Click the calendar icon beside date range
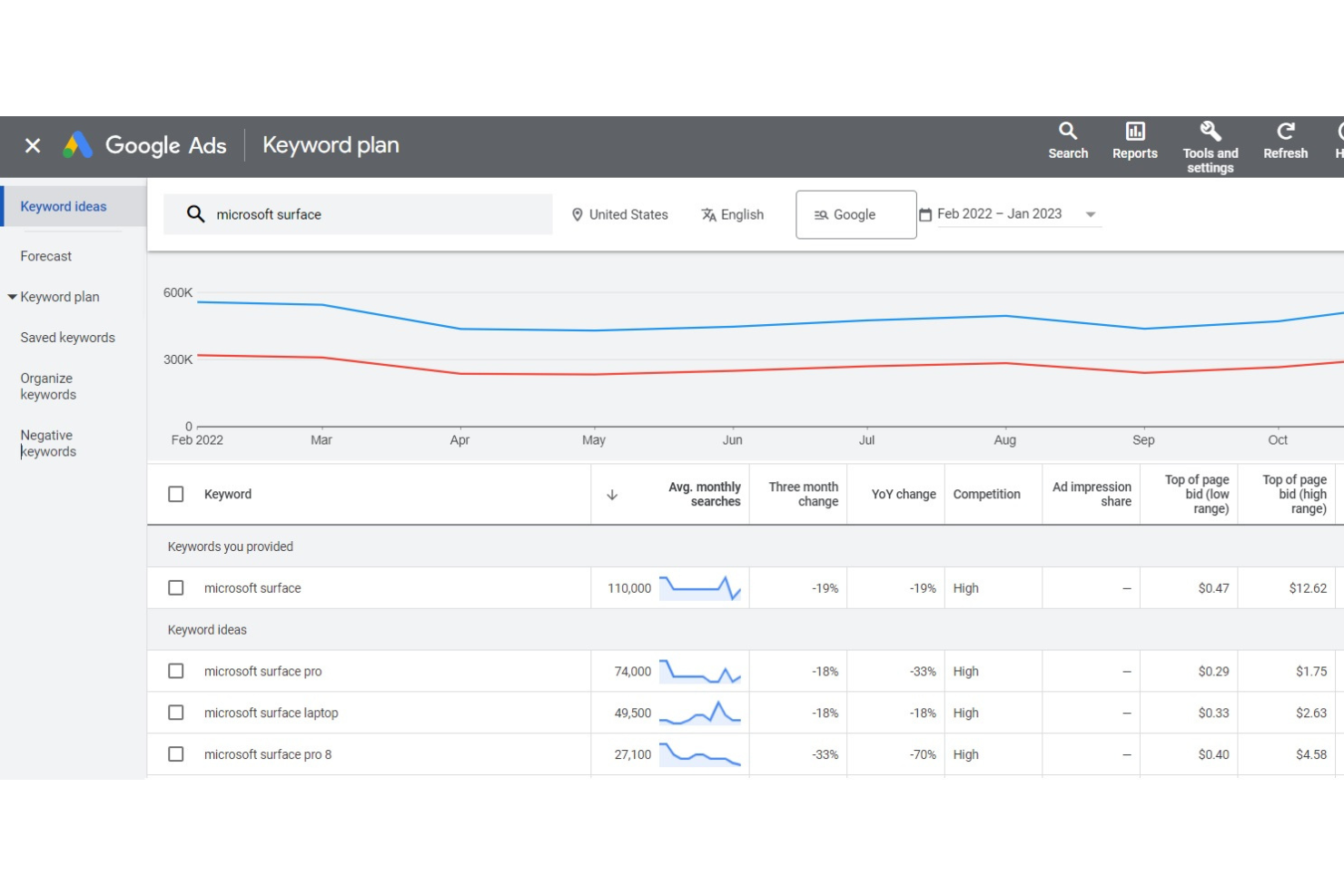This screenshot has height=896, width=1344. click(925, 215)
